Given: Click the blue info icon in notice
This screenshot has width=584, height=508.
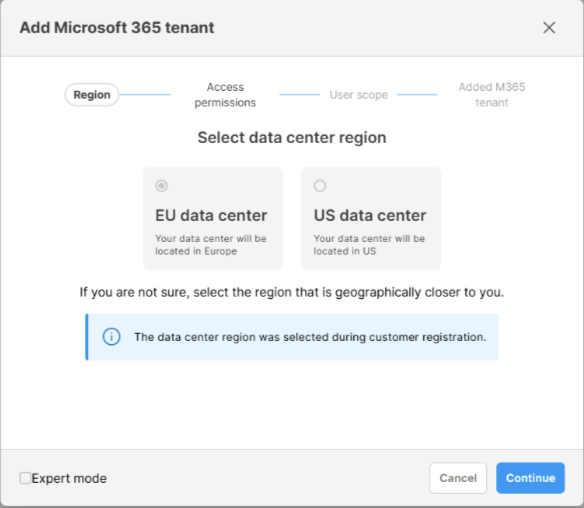Looking at the screenshot, I should pyautogui.click(x=111, y=337).
